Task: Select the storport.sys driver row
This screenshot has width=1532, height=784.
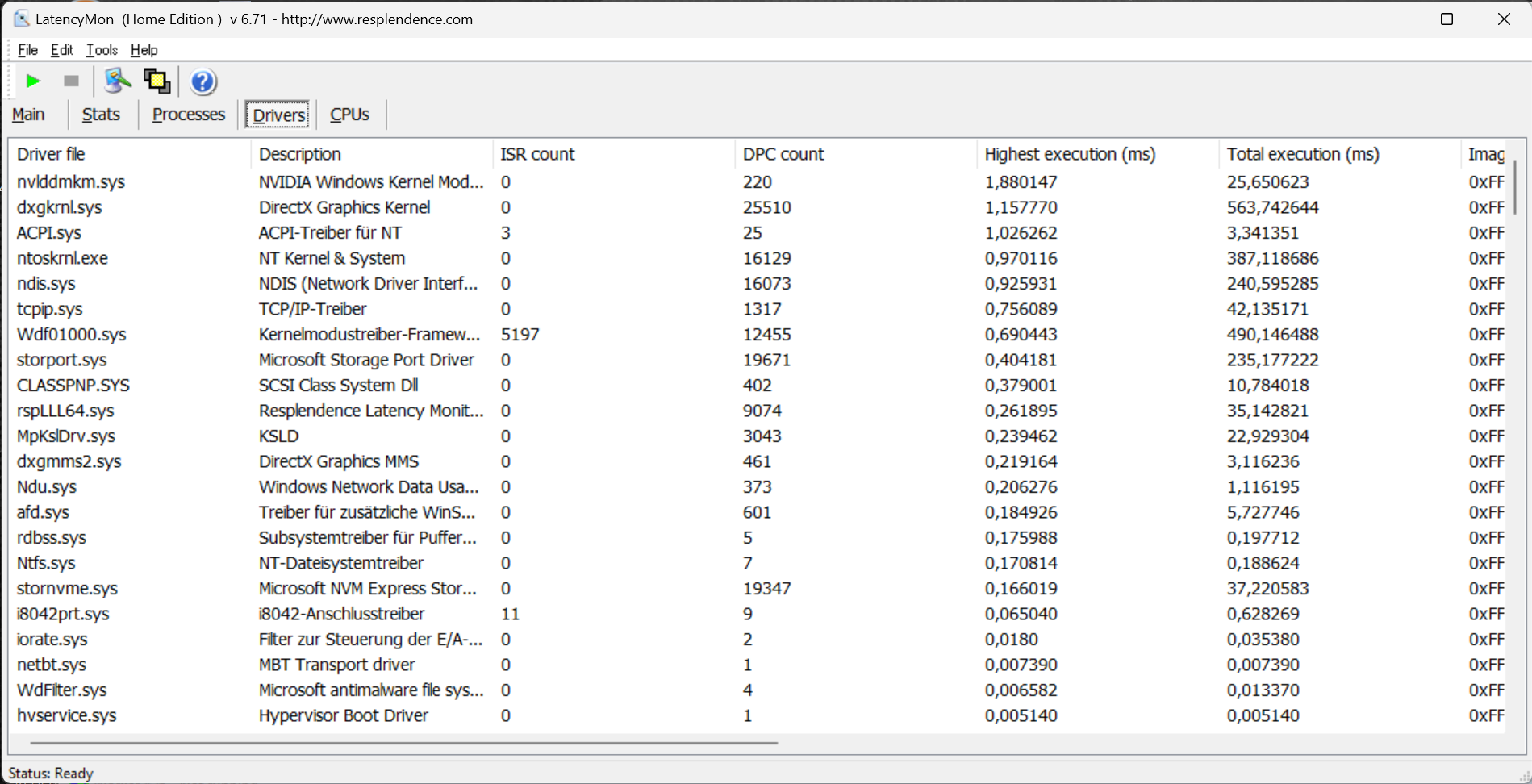Action: [757, 360]
